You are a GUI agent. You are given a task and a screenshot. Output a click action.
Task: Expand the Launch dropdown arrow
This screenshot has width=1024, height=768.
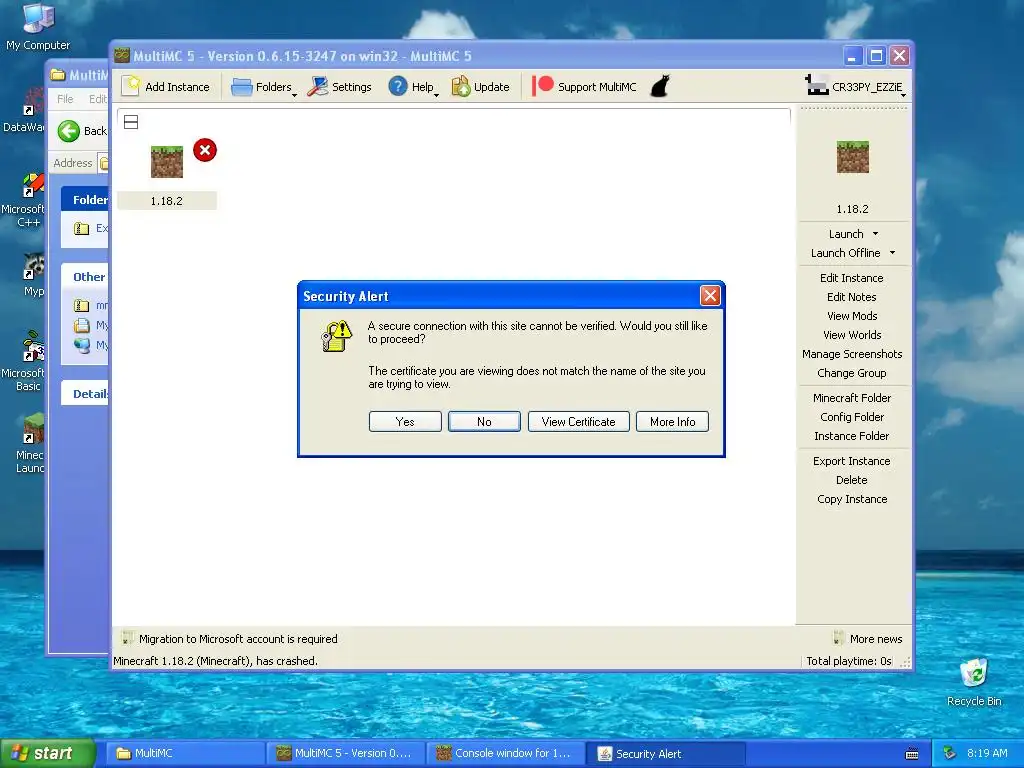click(x=875, y=234)
